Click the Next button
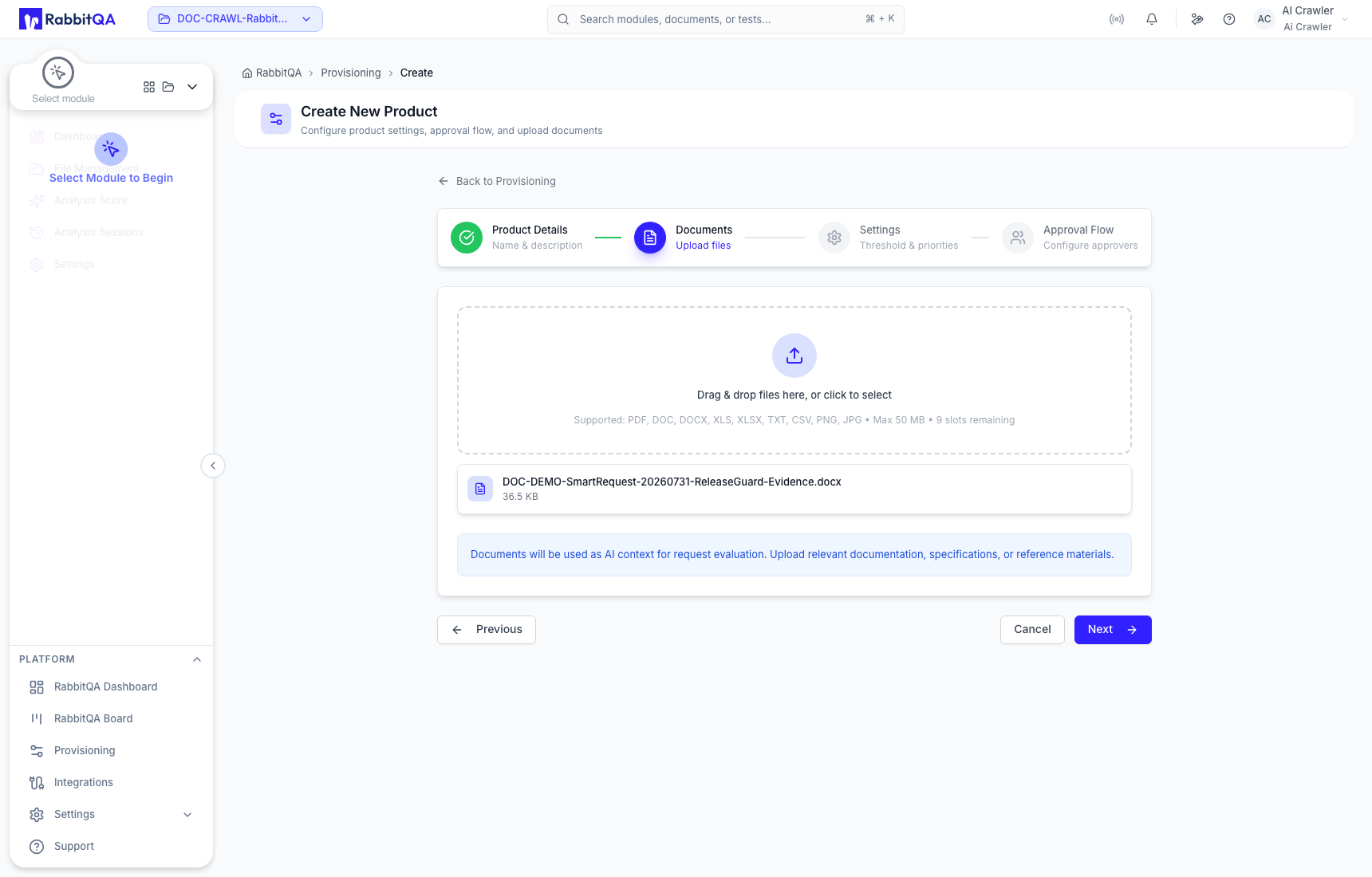 (x=1113, y=630)
